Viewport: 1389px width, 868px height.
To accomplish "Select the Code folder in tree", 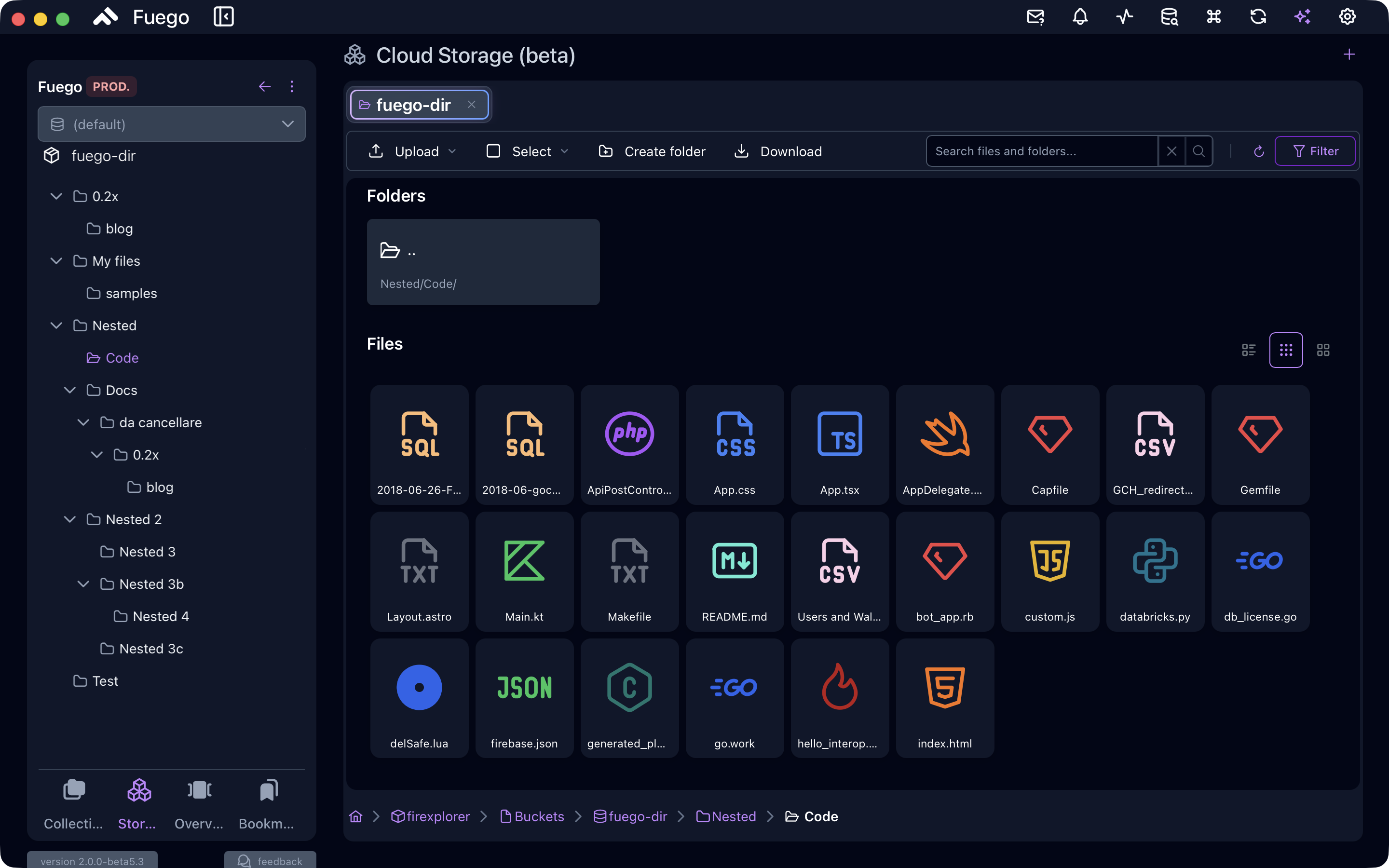I will (x=112, y=358).
